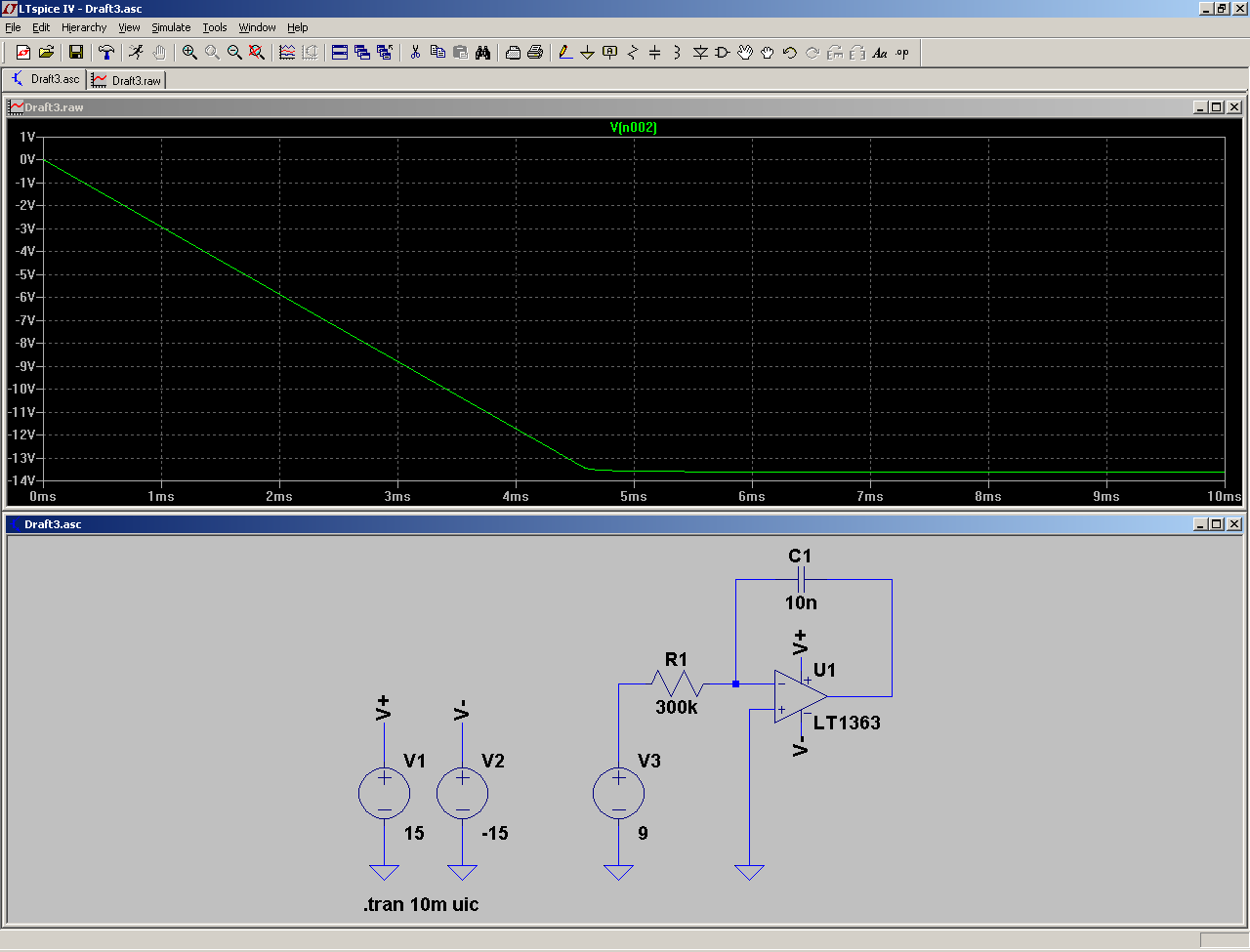Select the Copy tool icon
The width and height of the screenshot is (1250, 952).
pos(437,53)
